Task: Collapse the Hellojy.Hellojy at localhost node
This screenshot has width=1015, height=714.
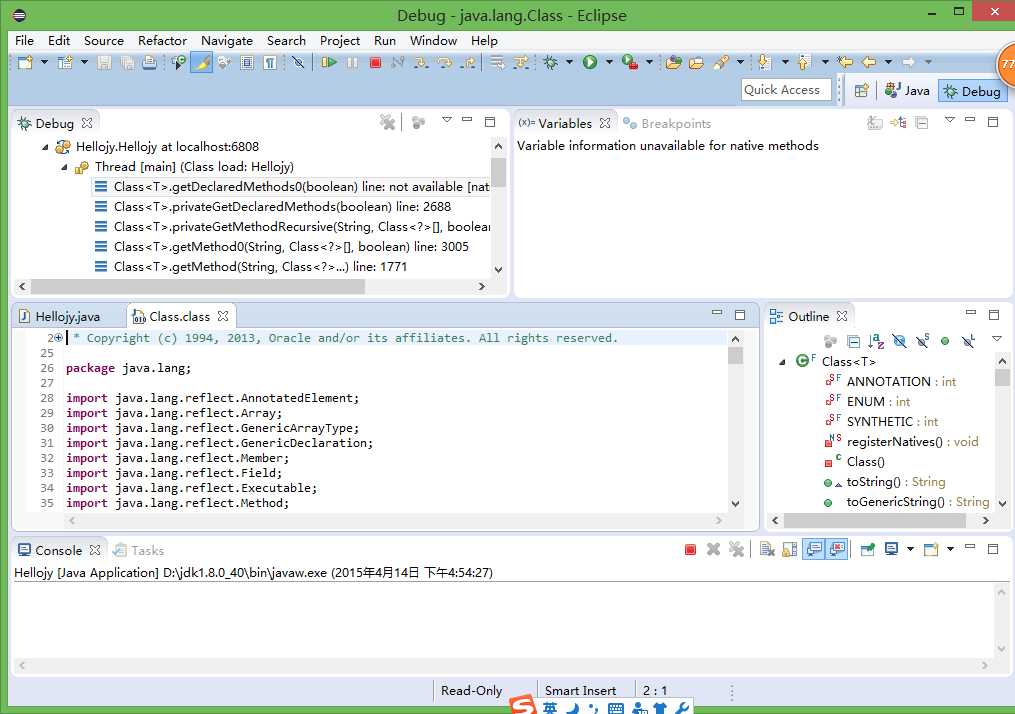Action: 45,148
